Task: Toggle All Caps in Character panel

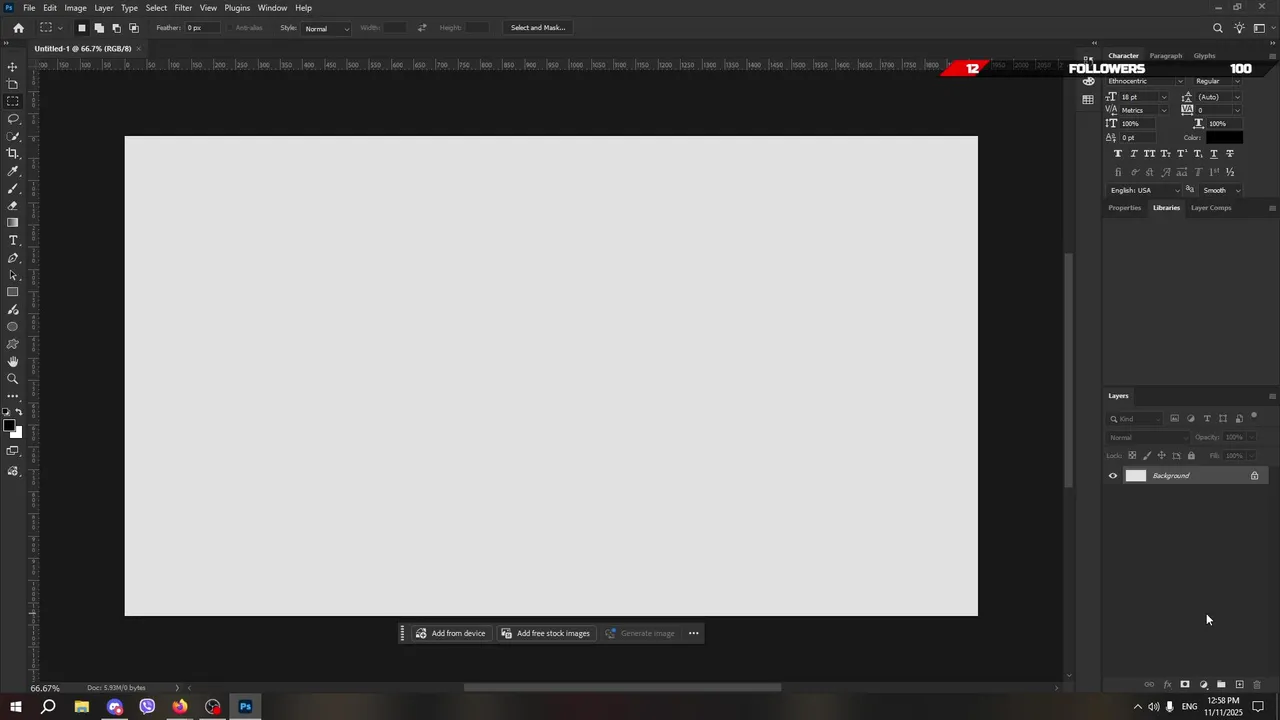Action: click(1149, 154)
